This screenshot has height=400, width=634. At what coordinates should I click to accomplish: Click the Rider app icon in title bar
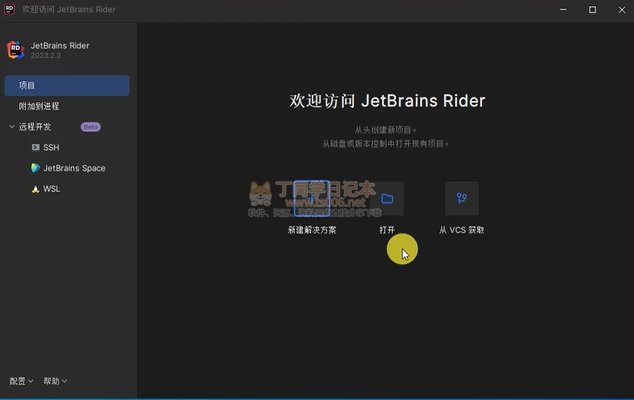point(9,9)
